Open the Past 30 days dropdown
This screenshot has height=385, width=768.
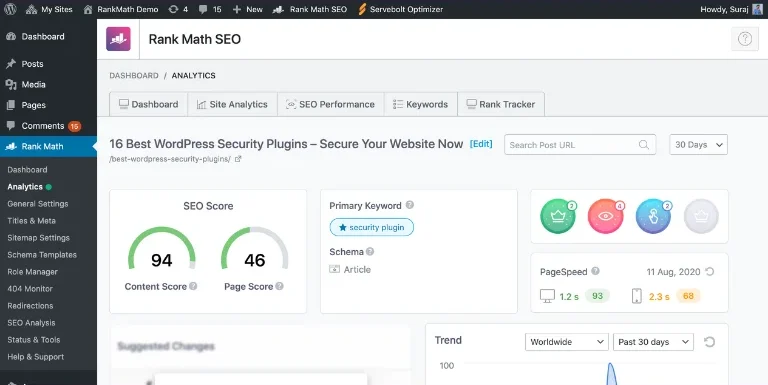pyautogui.click(x=653, y=342)
